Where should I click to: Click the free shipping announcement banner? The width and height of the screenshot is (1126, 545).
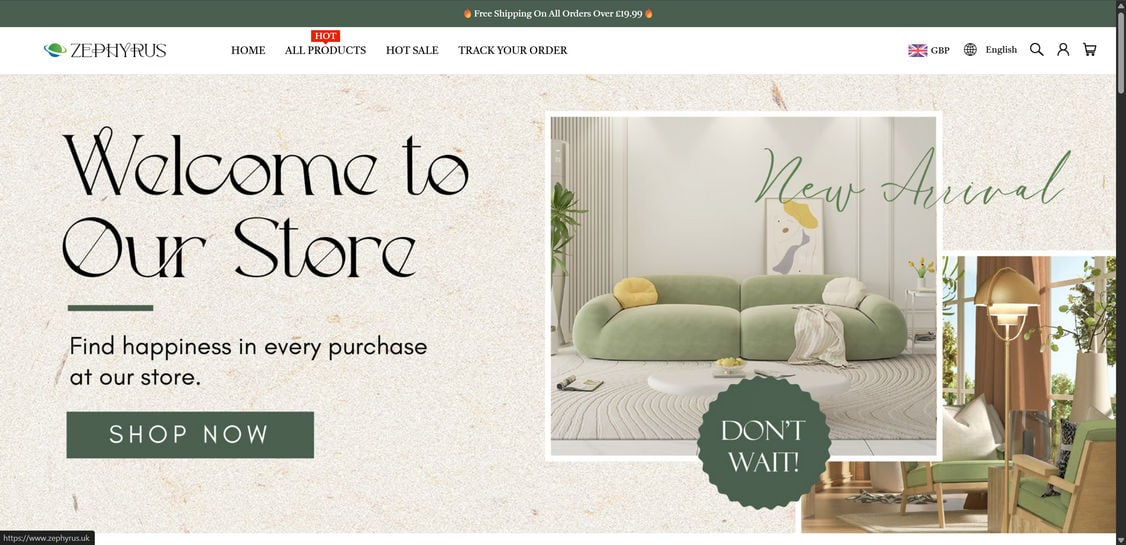click(558, 14)
